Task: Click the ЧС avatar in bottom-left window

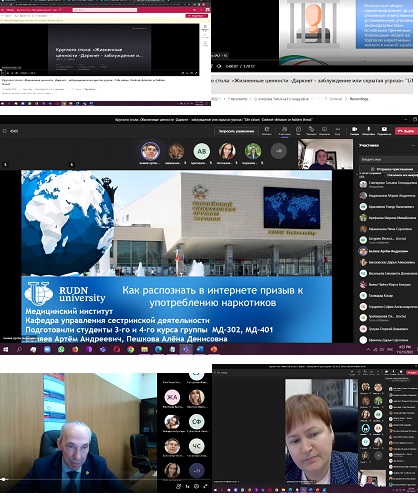Action: click(x=197, y=446)
